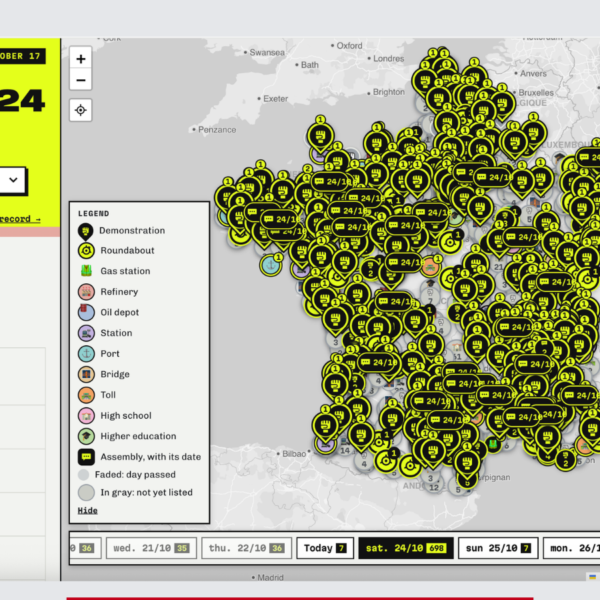The image size is (600, 600).
Task: Click the Penzance city label
Action: pos(217,130)
